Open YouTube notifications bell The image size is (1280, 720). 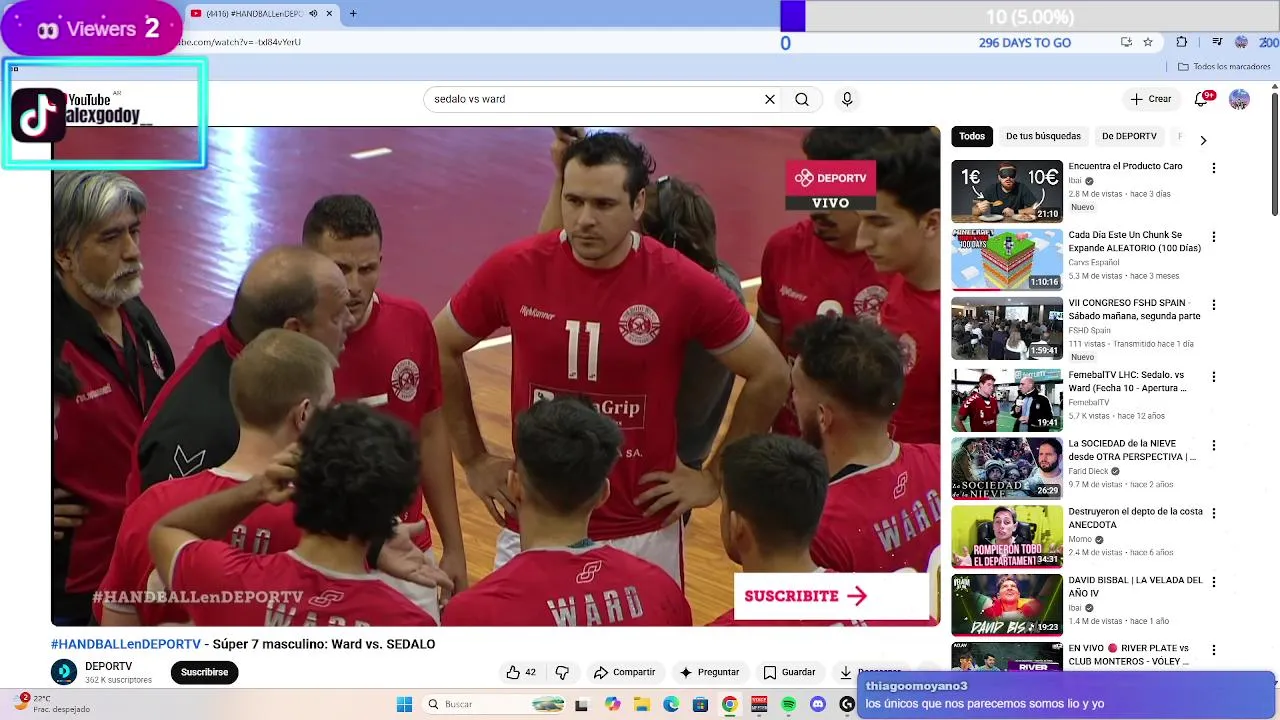pos(1202,99)
